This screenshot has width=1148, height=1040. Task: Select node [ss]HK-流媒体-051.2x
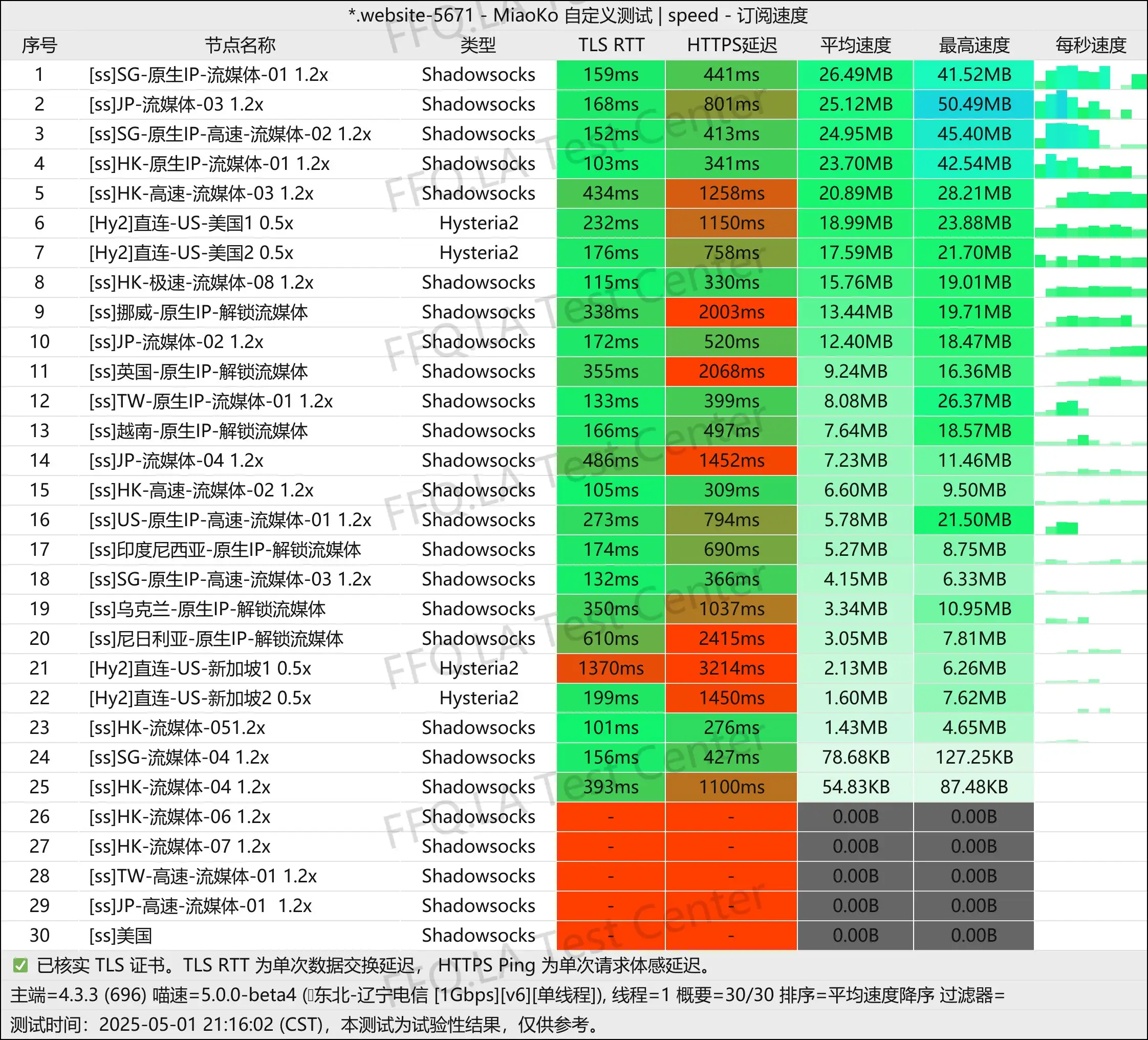coord(177,727)
